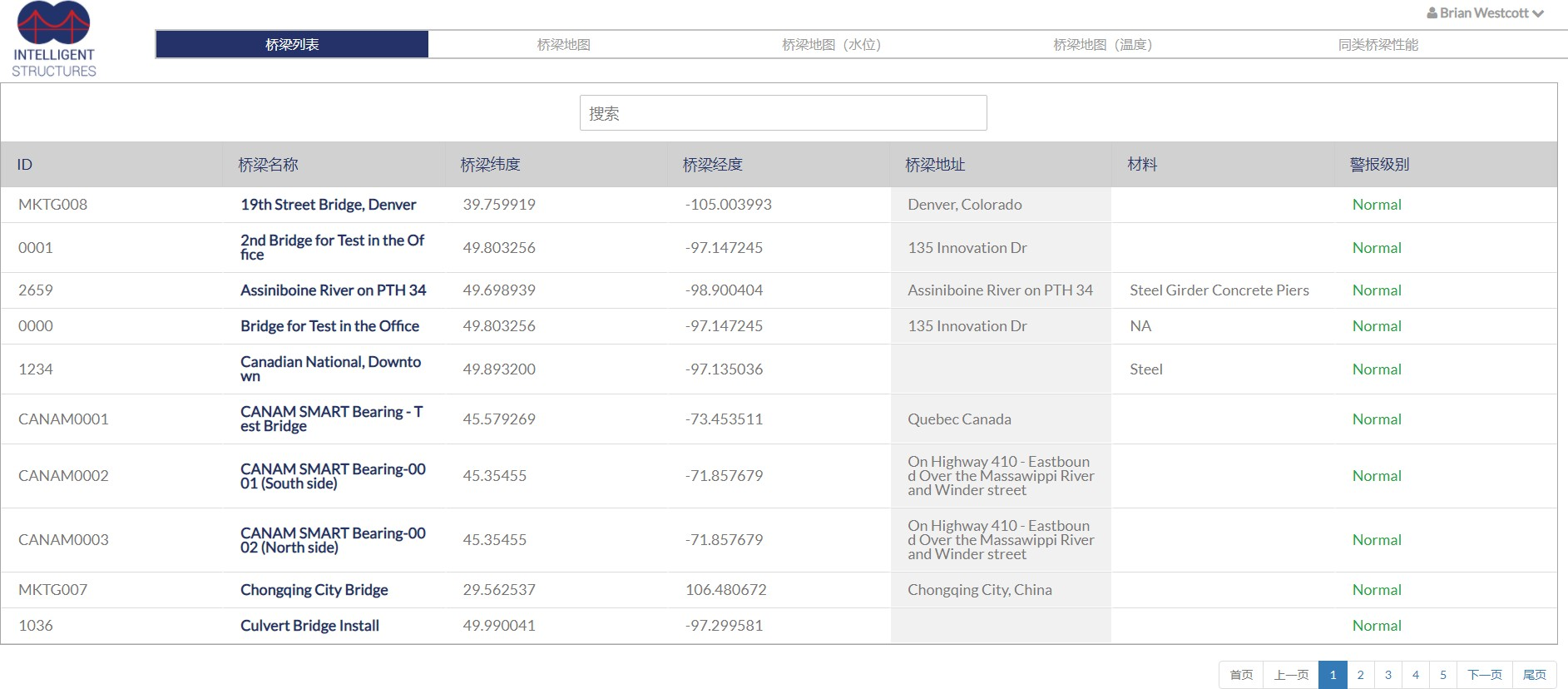This screenshot has width=1568, height=689.
Task: Click 下一页 next page button
Action: [x=1484, y=675]
